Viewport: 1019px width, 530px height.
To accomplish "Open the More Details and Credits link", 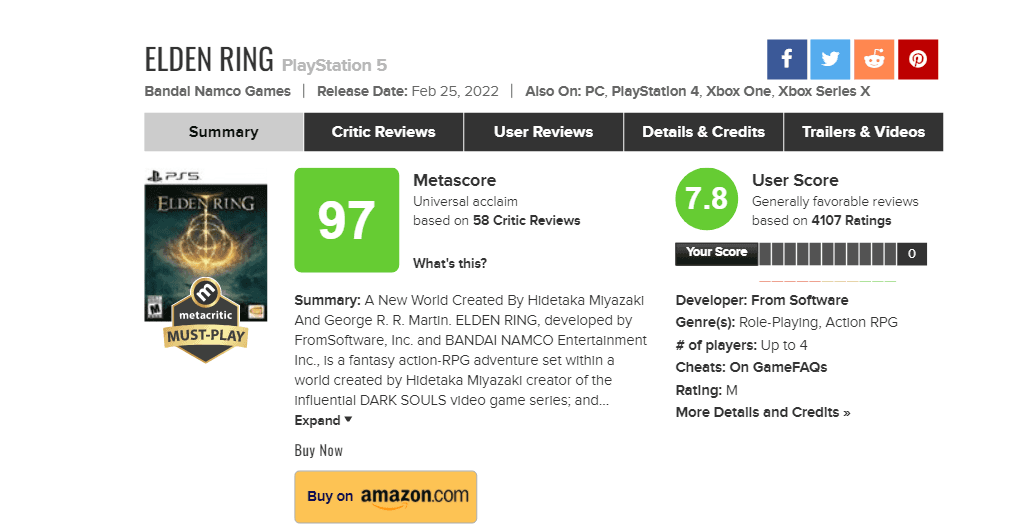I will 762,413.
